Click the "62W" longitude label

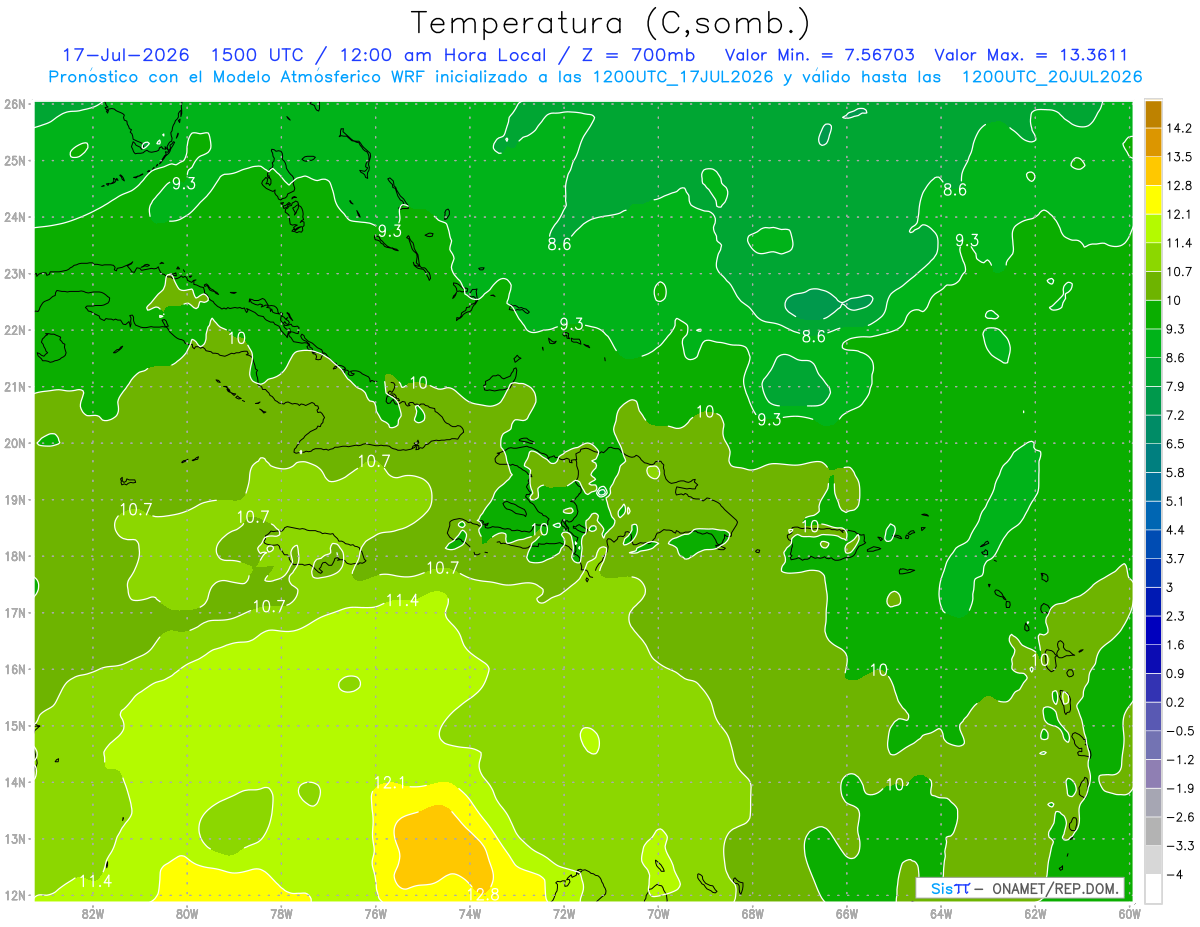point(1035,913)
